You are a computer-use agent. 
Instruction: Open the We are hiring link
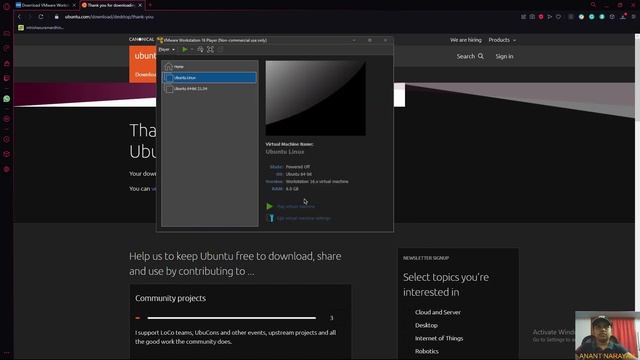(x=466, y=40)
